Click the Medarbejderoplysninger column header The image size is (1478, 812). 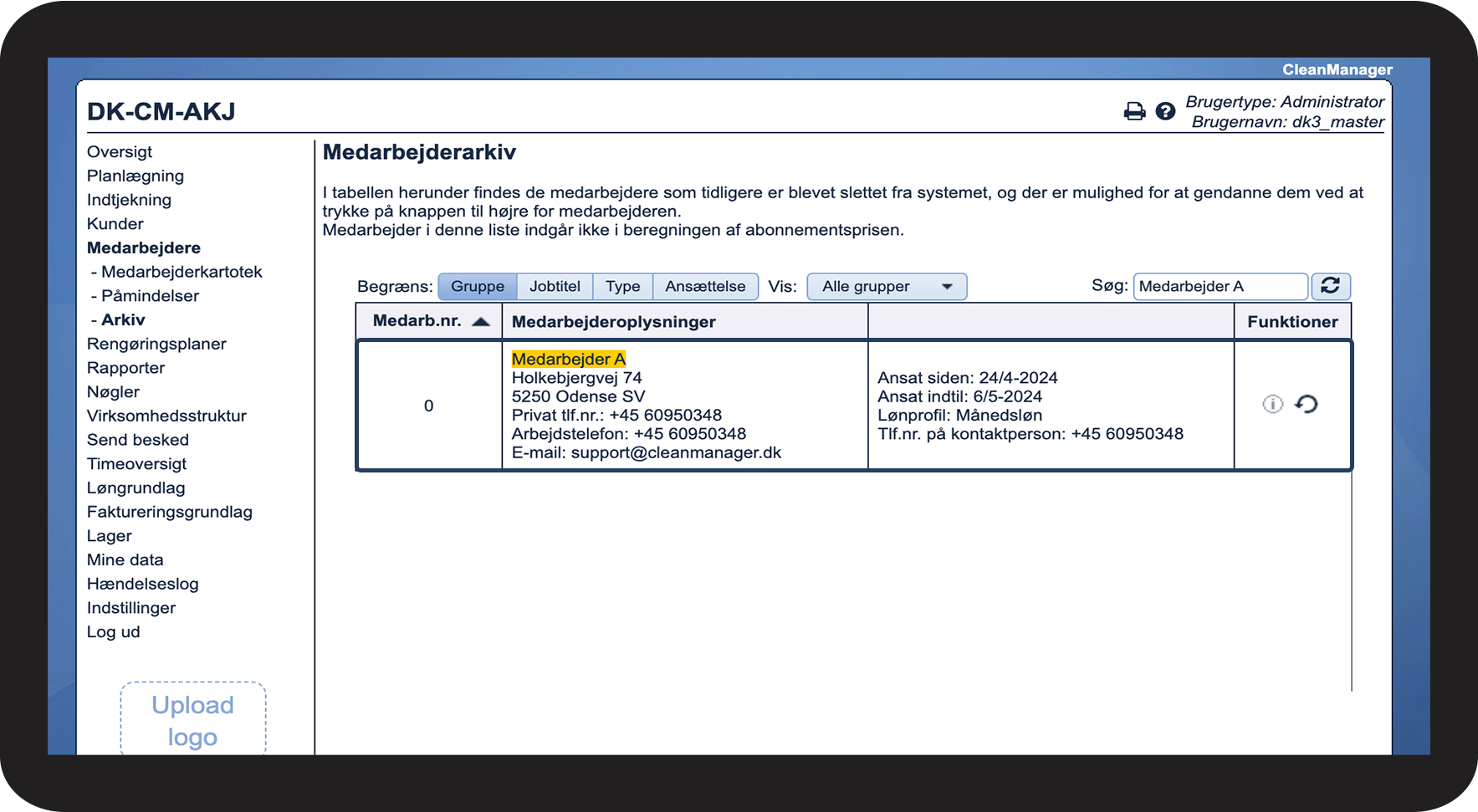coord(613,322)
